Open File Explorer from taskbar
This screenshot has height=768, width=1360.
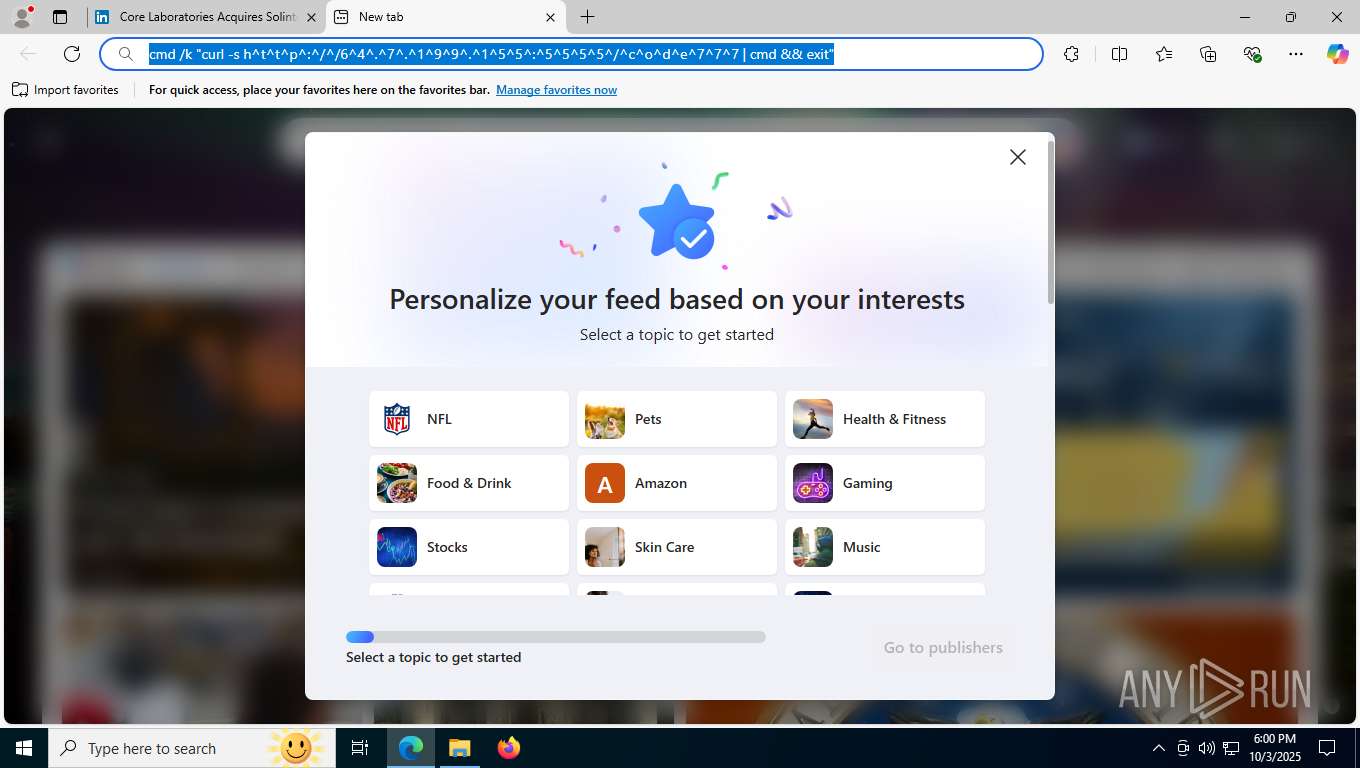pyautogui.click(x=459, y=748)
